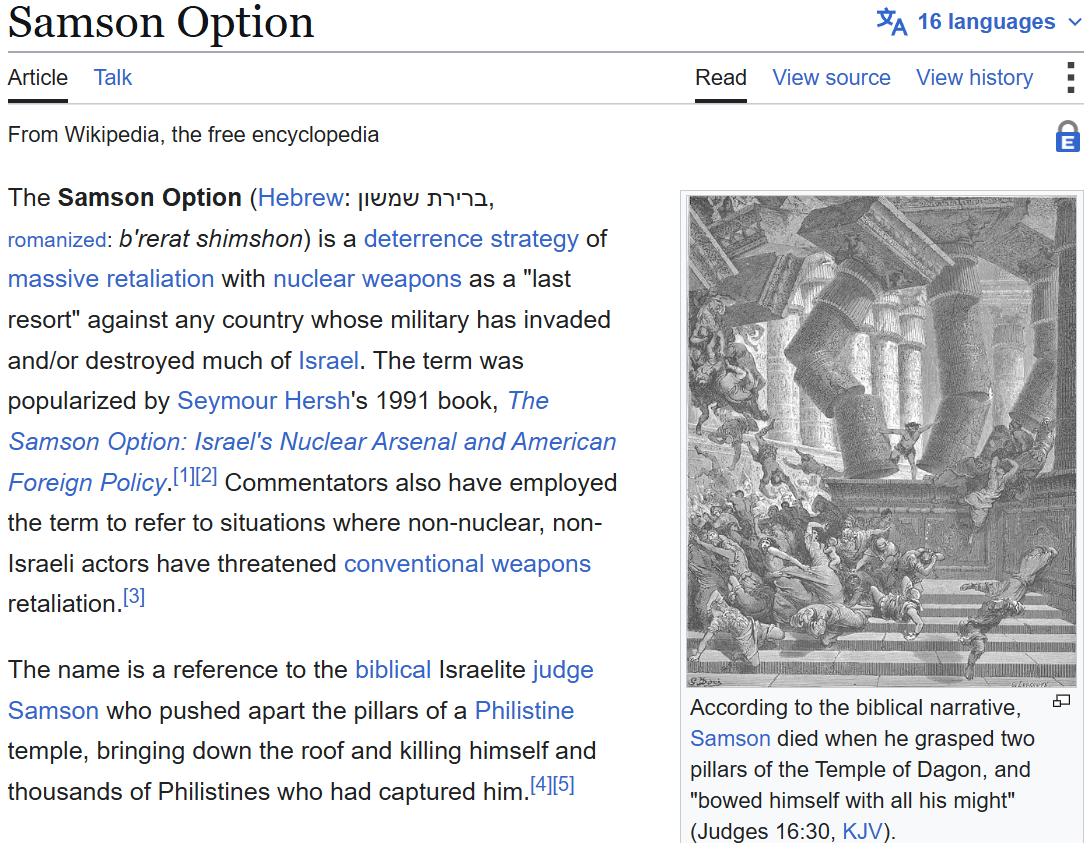Click the Hebrew script 'ברירת שמשון'

pos(422,198)
